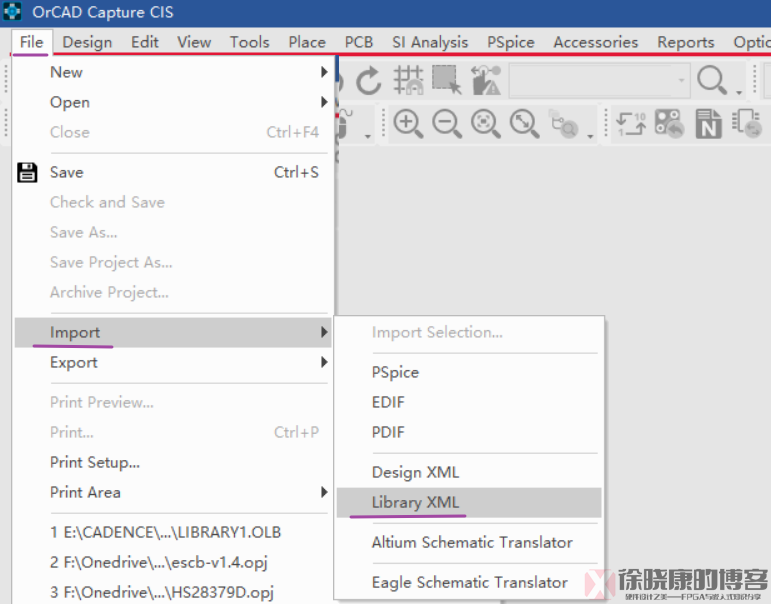Click the zoom in icon
This screenshot has height=604, width=771.
408,123
